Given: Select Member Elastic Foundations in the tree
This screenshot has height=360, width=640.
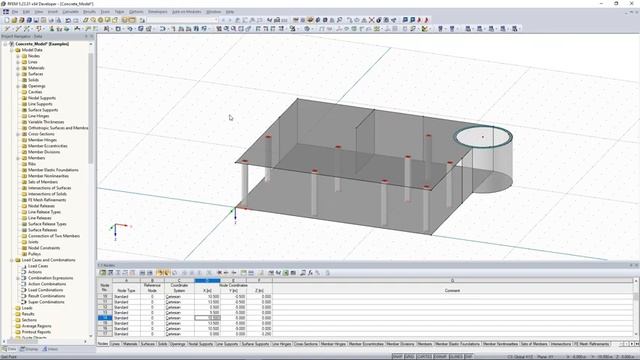Looking at the screenshot, I should 53,170.
